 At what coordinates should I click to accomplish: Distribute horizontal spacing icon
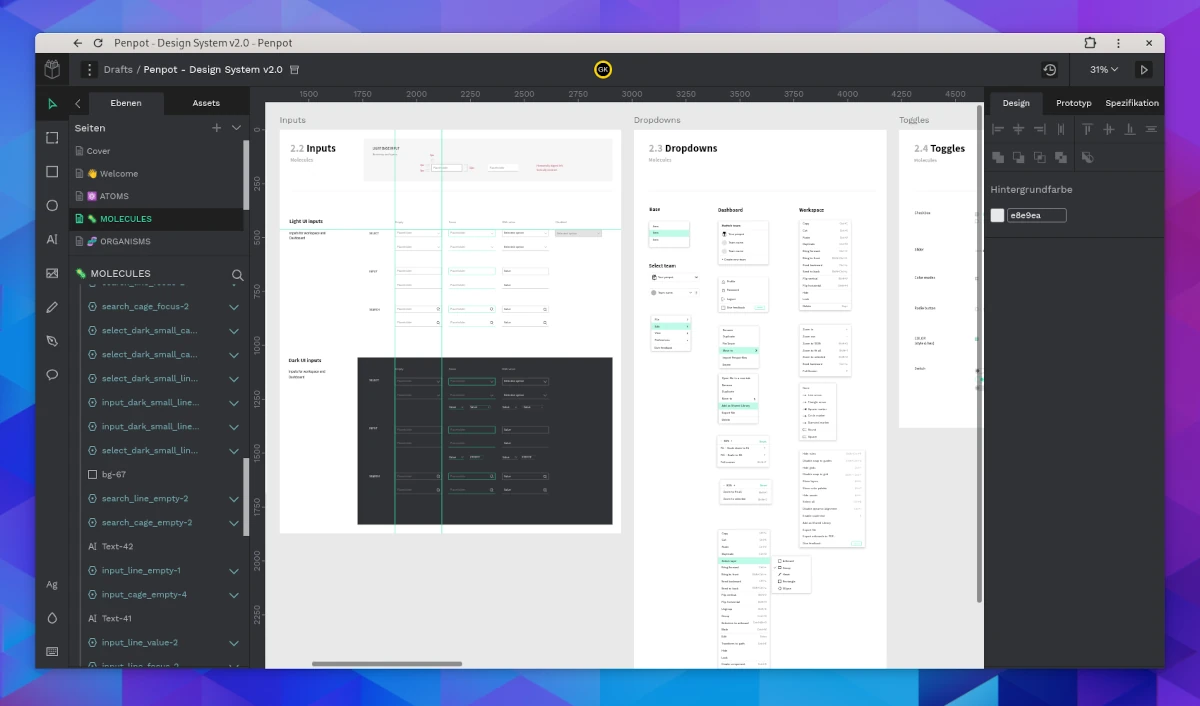click(x=1061, y=129)
